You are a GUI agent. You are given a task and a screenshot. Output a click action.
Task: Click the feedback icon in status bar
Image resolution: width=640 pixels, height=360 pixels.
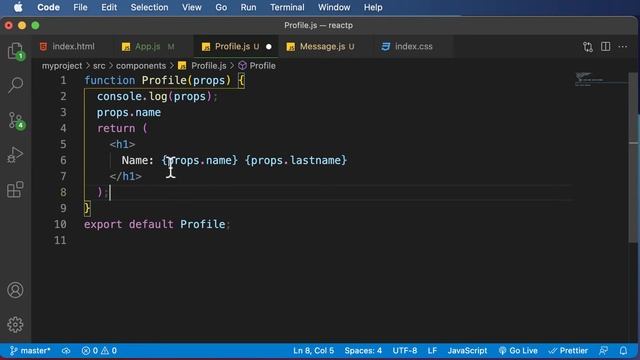pos(603,351)
